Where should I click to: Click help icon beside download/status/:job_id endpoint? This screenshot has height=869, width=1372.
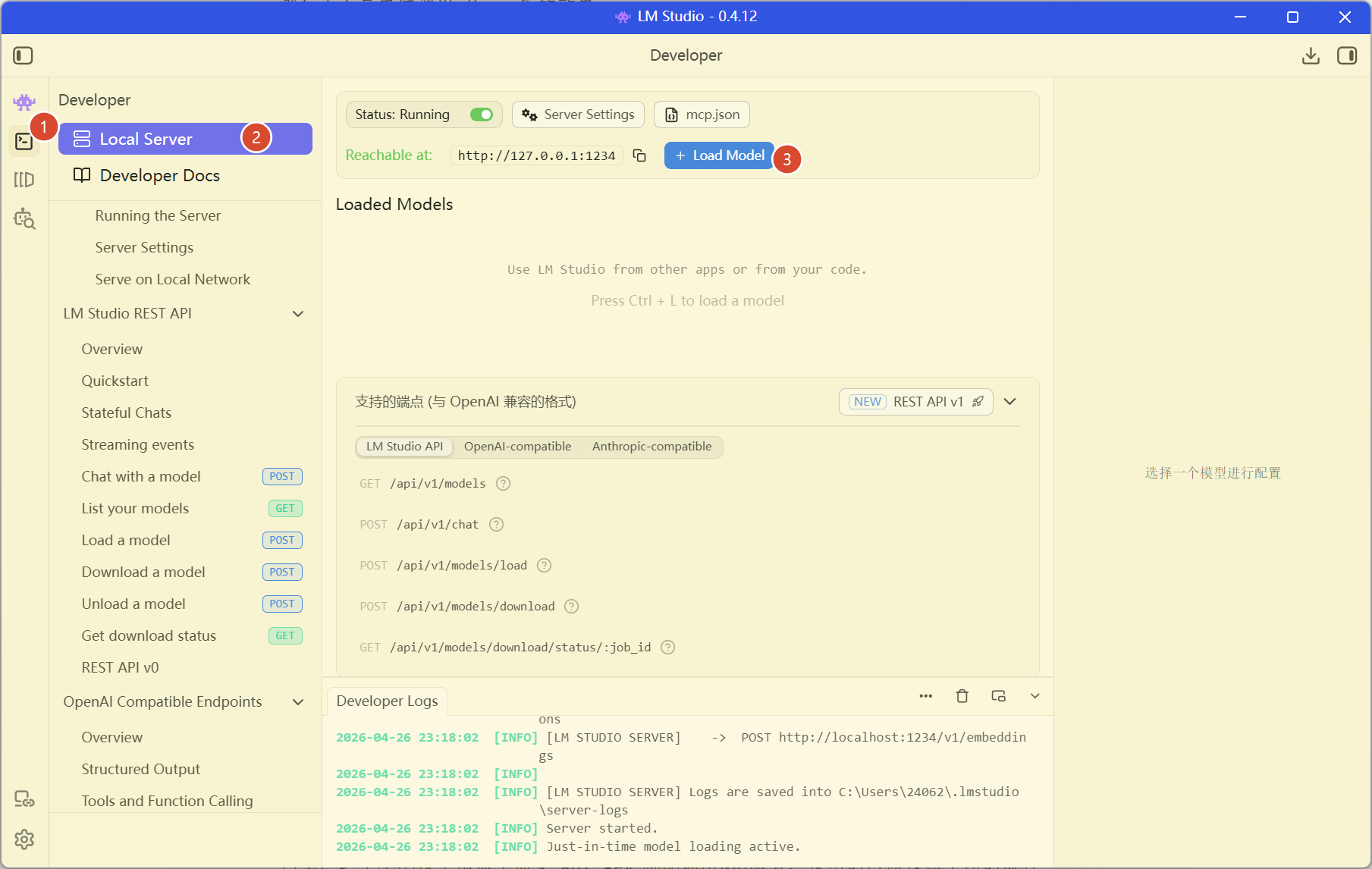point(667,648)
